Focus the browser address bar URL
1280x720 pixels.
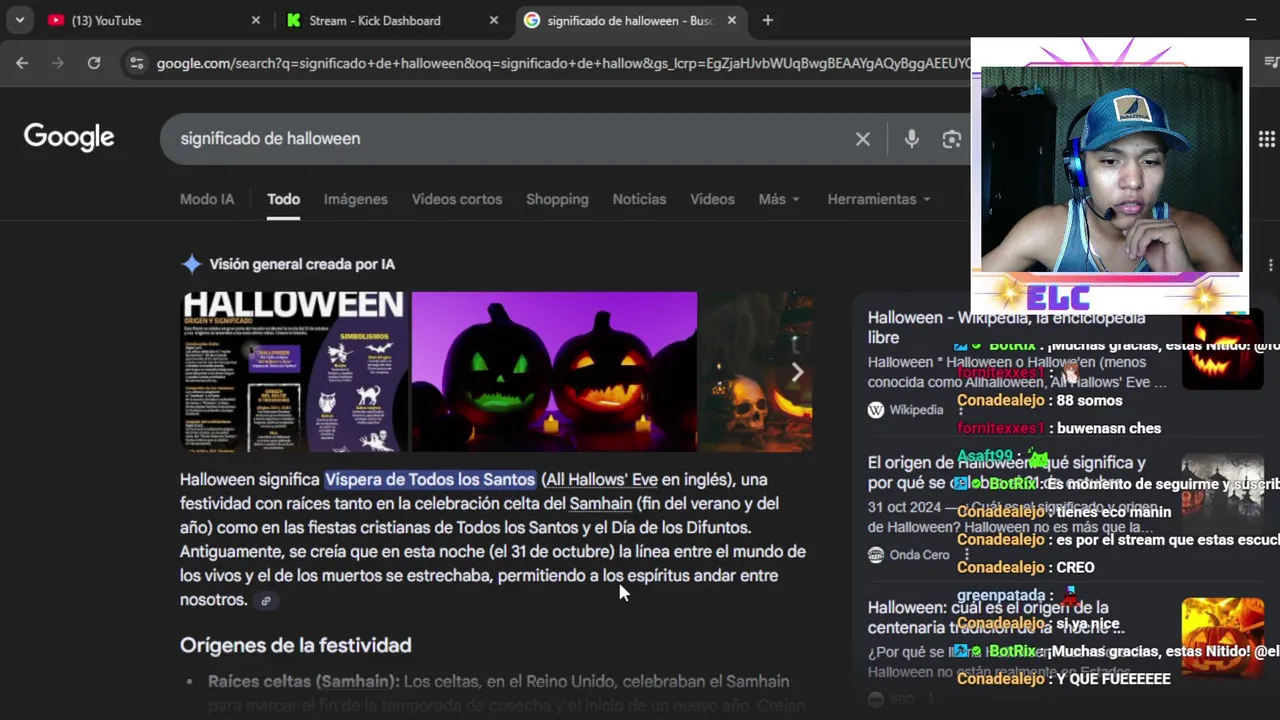[563, 63]
